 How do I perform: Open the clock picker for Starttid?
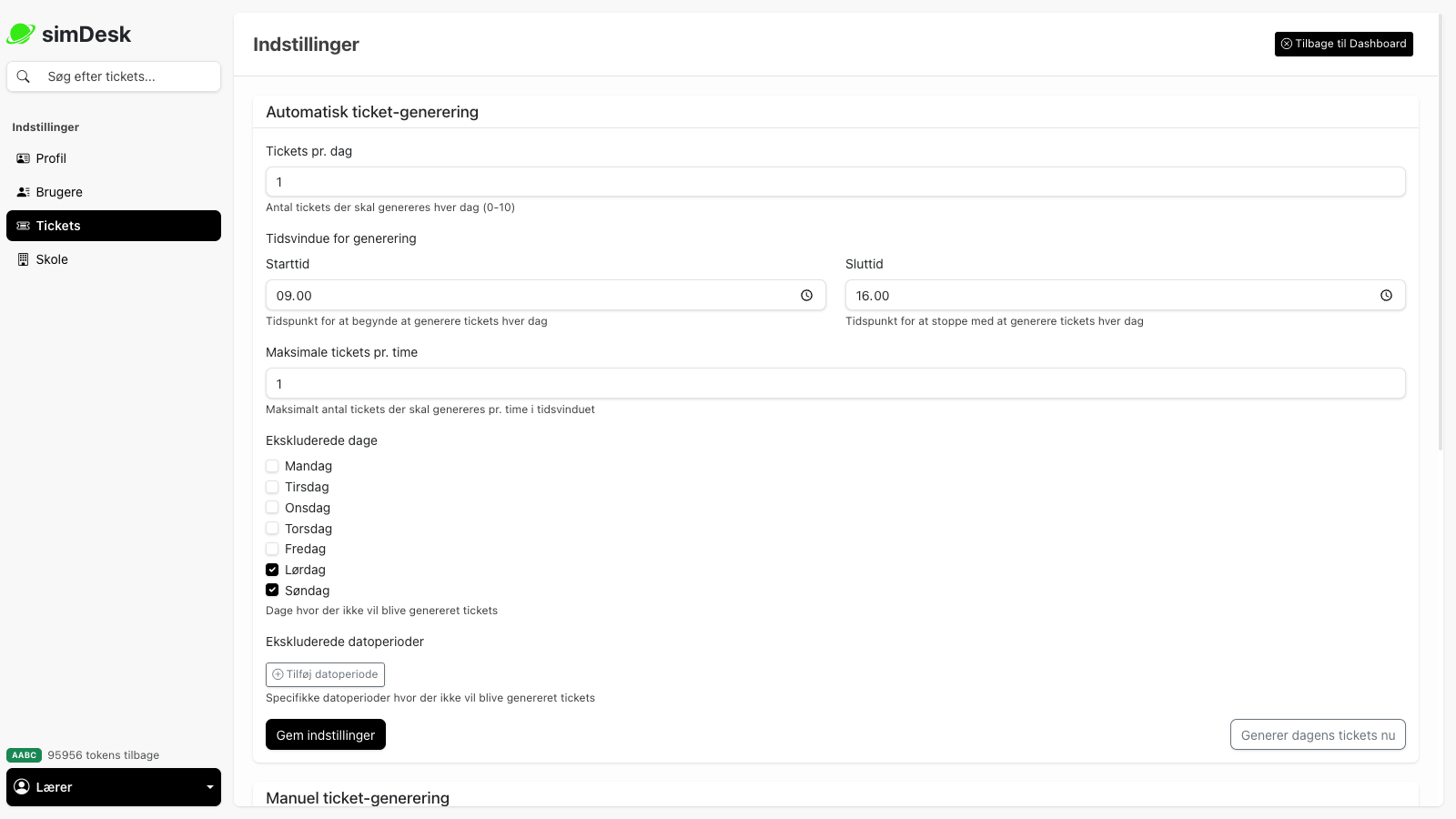806,295
